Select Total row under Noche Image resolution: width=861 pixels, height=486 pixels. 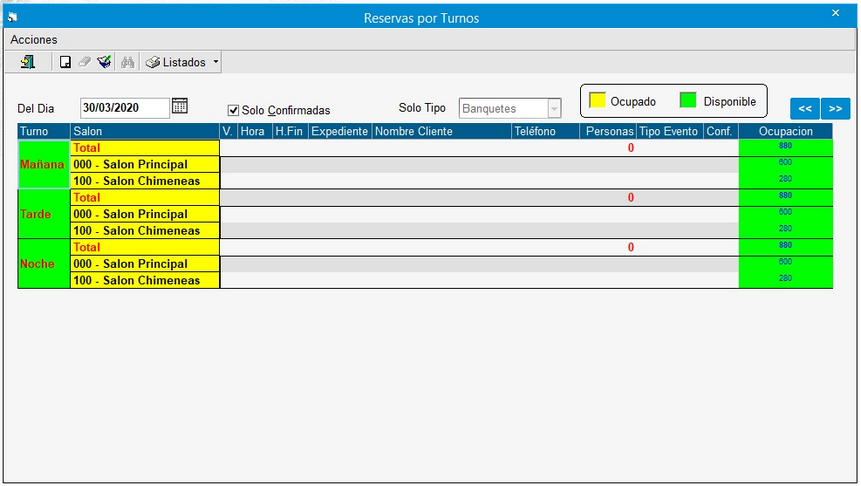pos(145,247)
